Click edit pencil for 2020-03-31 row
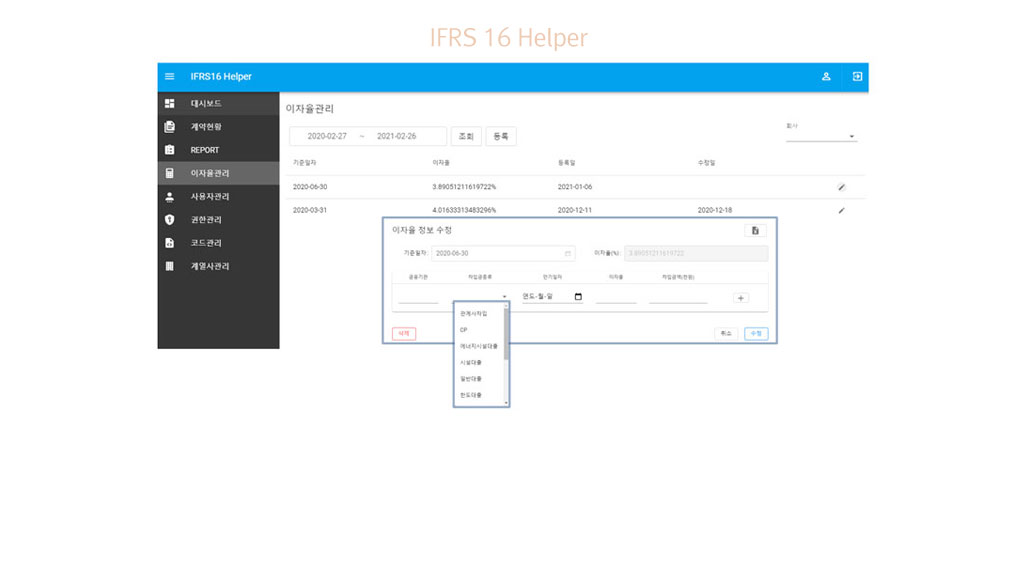Viewport: 1024px width, 586px height. [x=841, y=211]
